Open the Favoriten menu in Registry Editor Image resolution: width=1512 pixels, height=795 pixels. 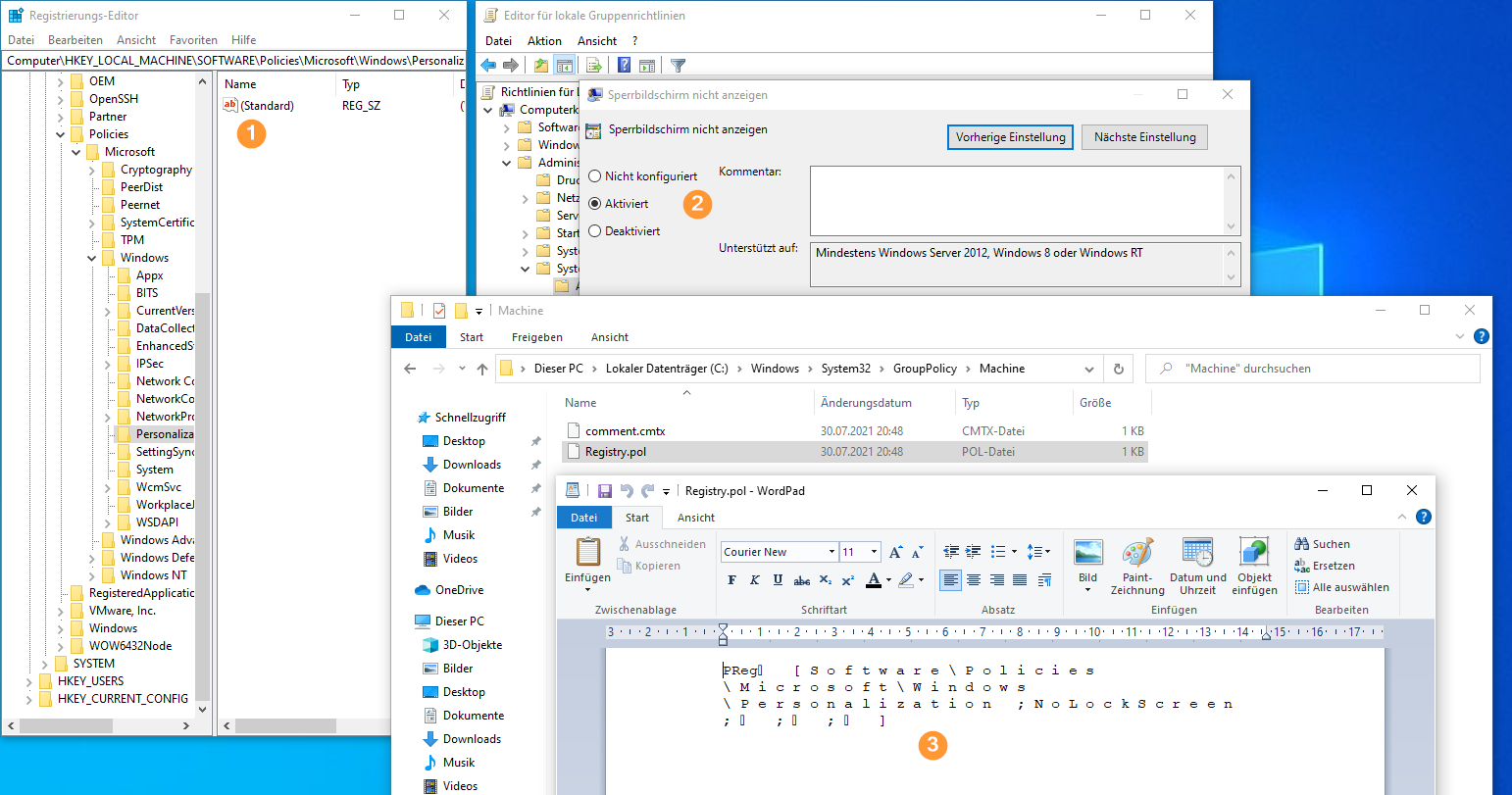(x=193, y=40)
